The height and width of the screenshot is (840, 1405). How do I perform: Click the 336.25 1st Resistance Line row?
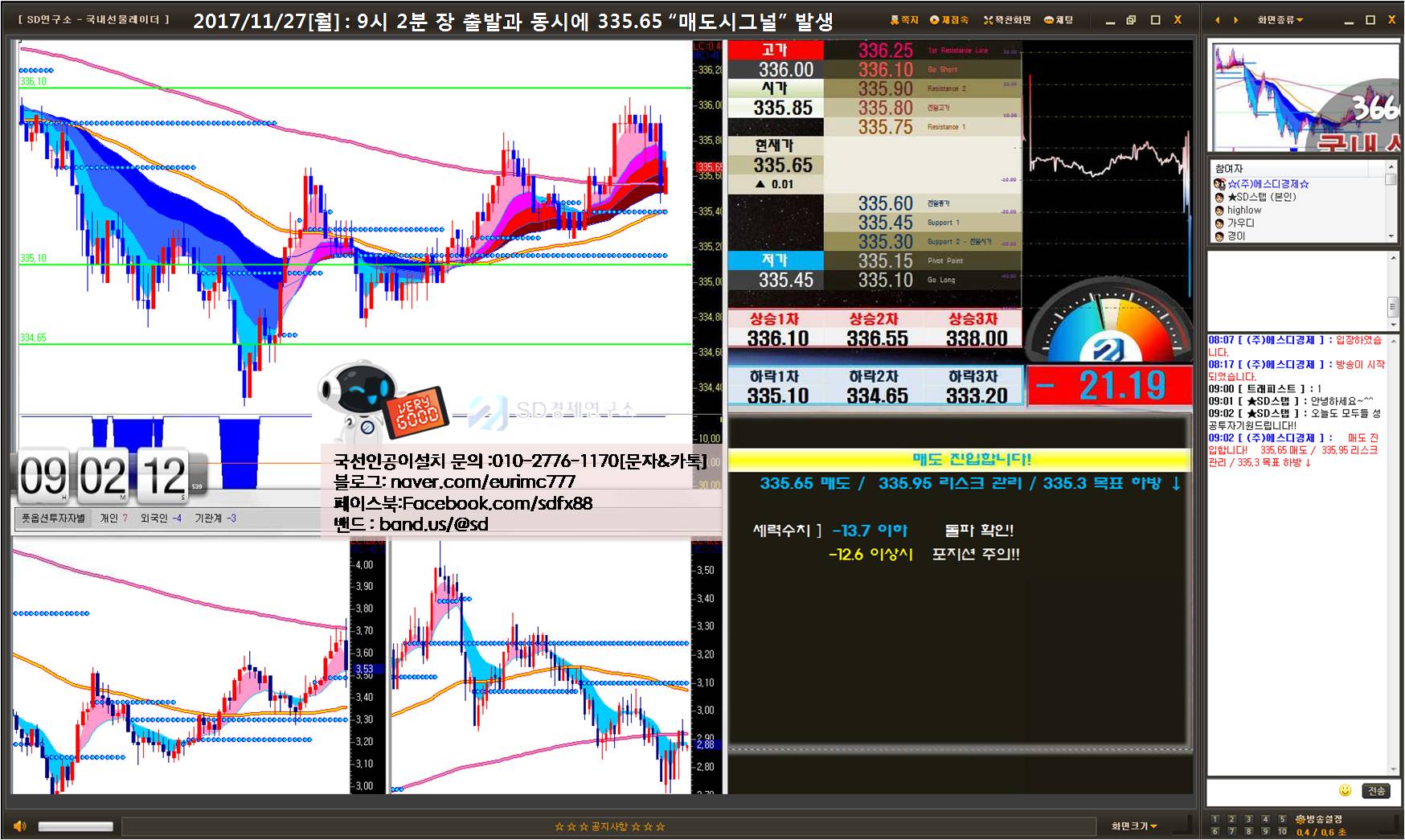[924, 50]
